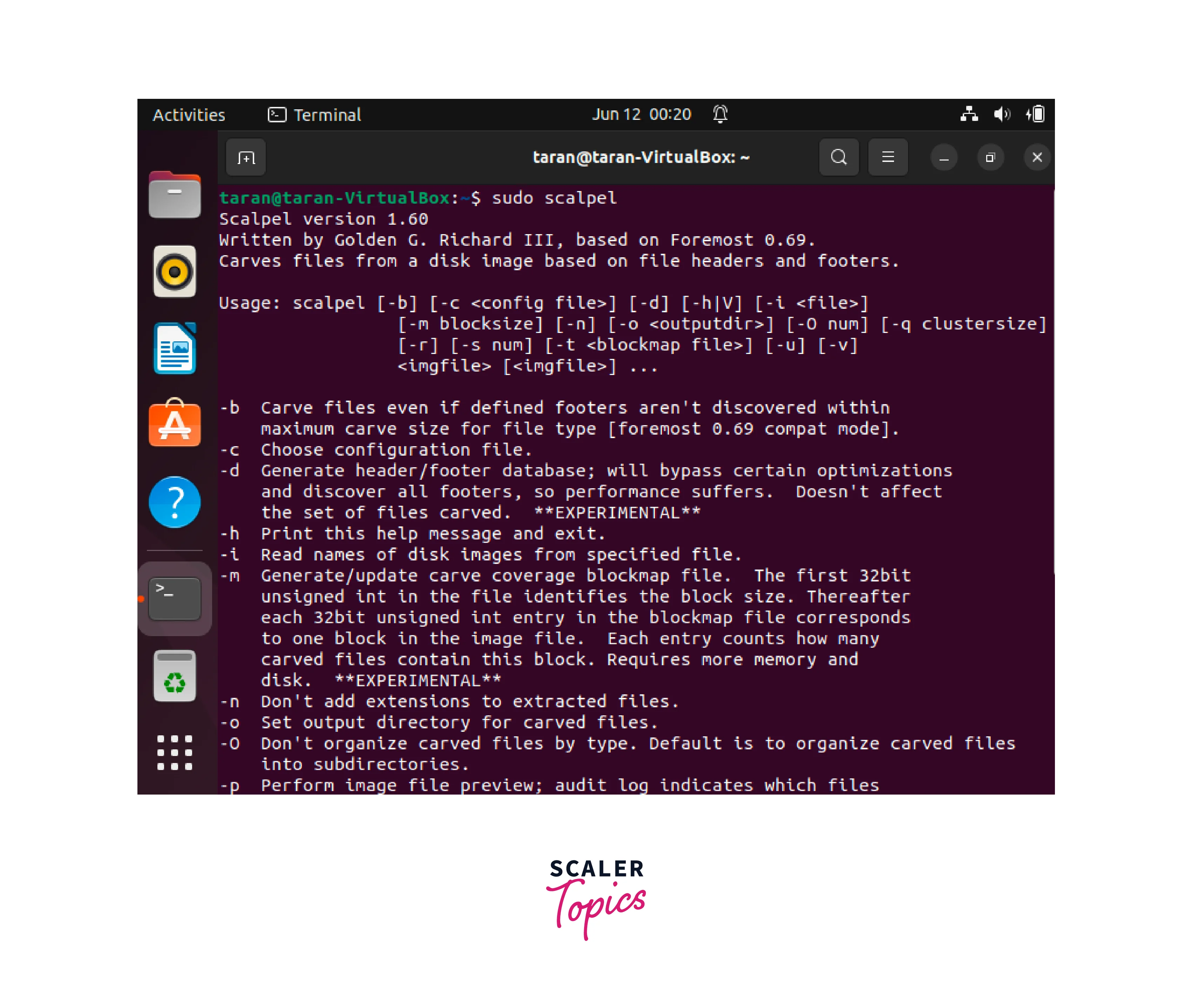This screenshot has width=1192, height=1008.
Task: Restore the terminal window size
Action: (x=990, y=157)
